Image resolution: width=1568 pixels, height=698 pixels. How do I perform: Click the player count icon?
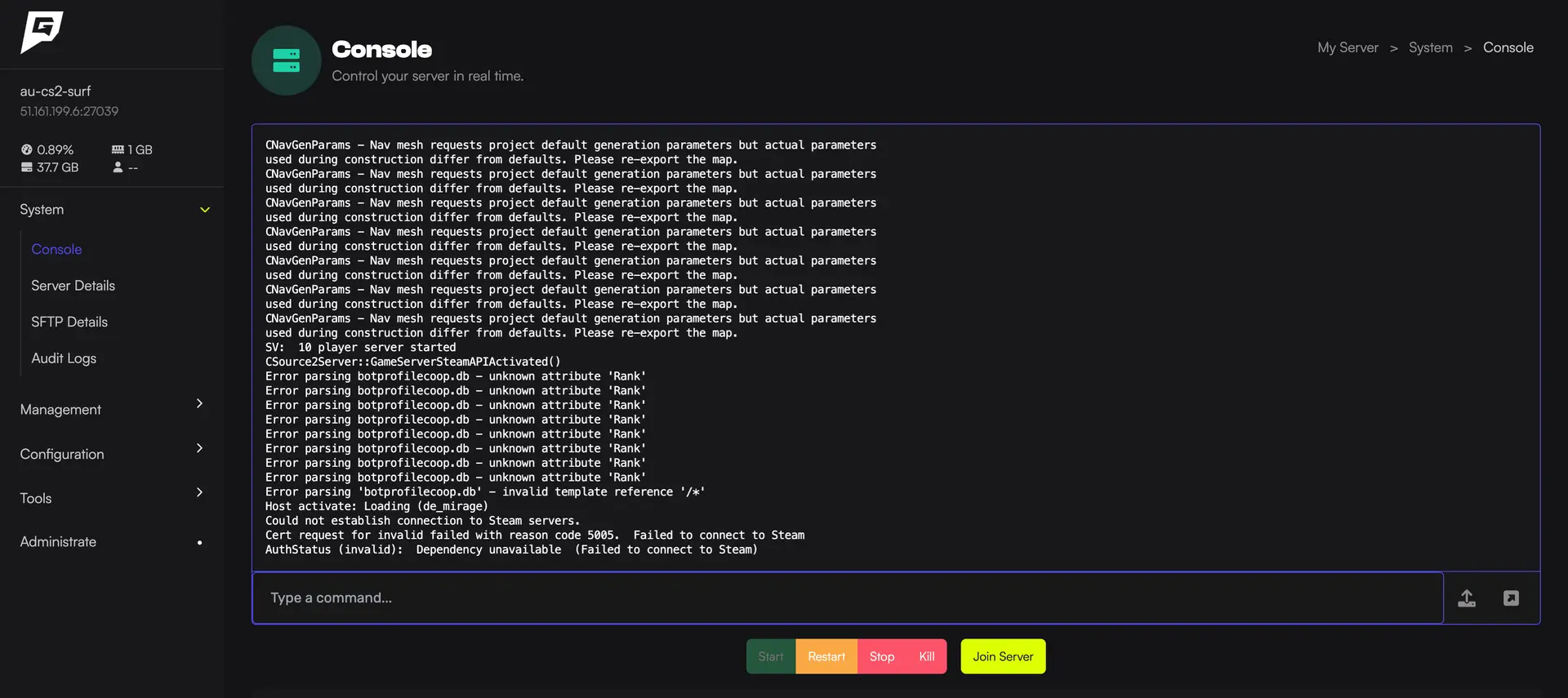coord(118,167)
